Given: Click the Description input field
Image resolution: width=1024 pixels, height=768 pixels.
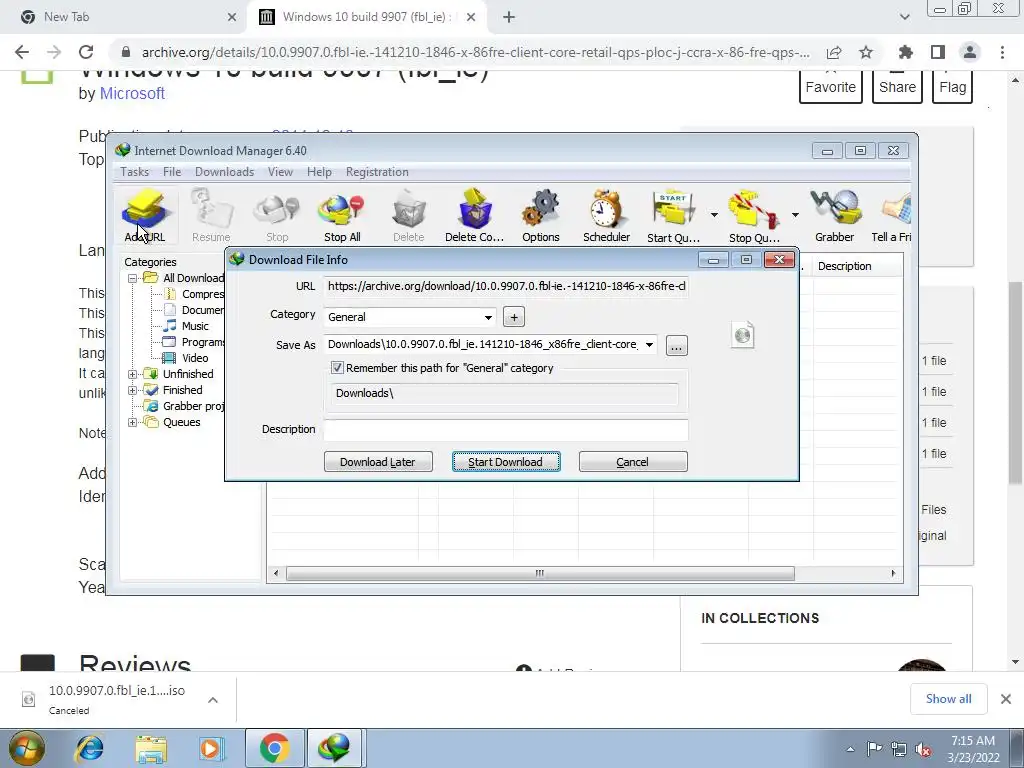Looking at the screenshot, I should click(506, 429).
